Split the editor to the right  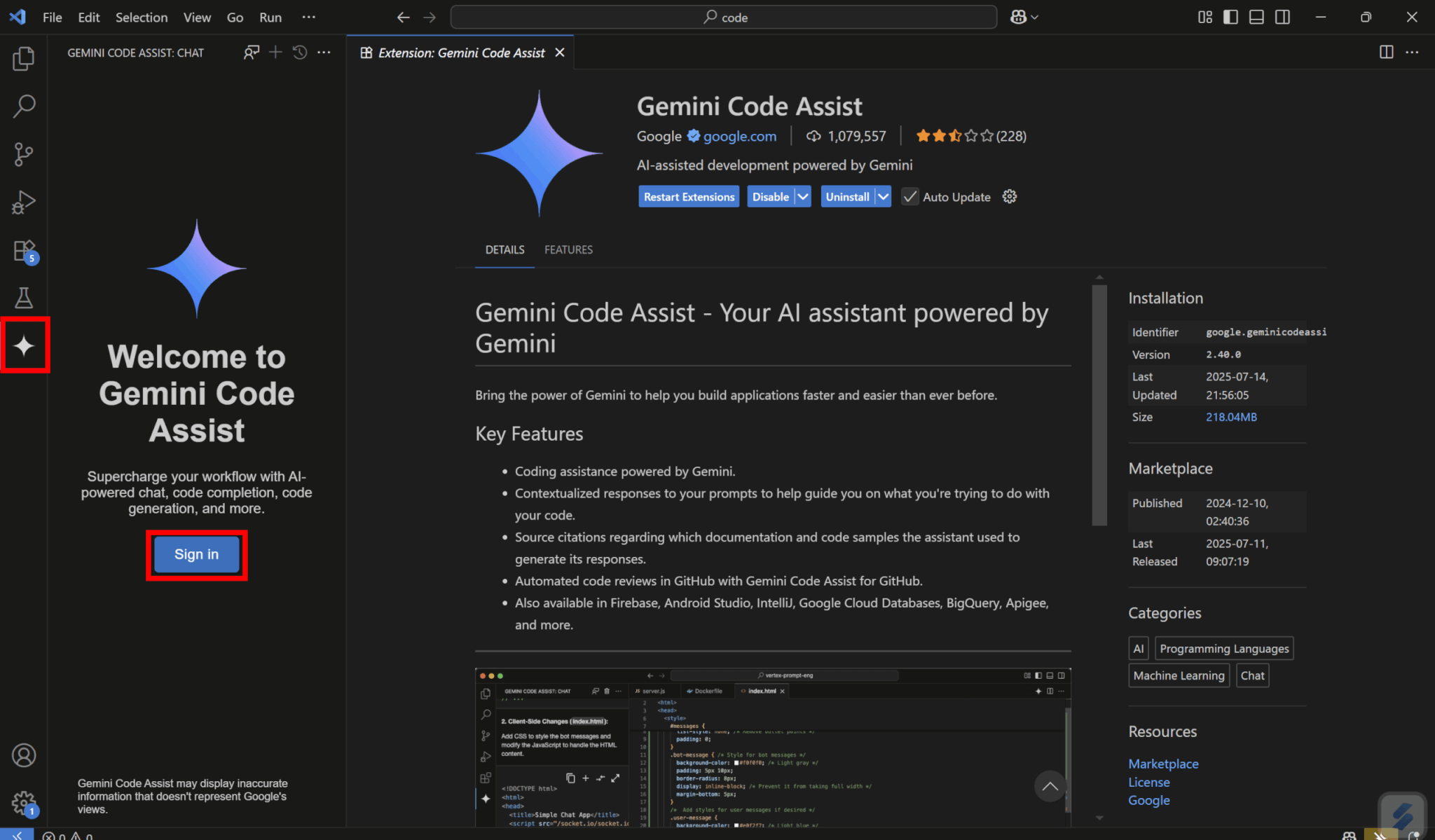click(1386, 53)
